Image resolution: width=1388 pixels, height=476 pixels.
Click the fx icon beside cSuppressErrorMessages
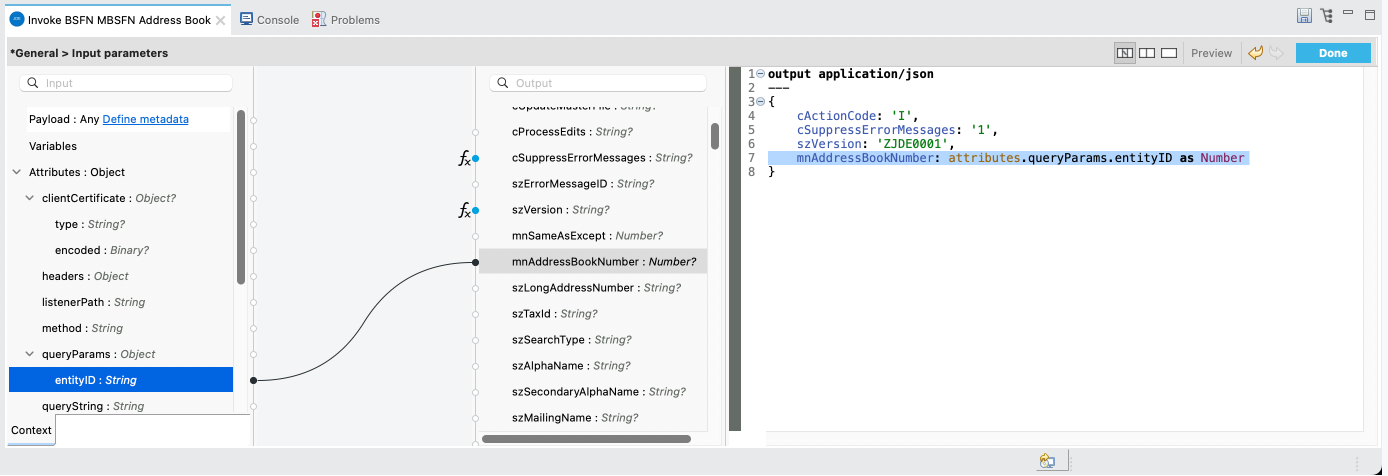click(465, 158)
